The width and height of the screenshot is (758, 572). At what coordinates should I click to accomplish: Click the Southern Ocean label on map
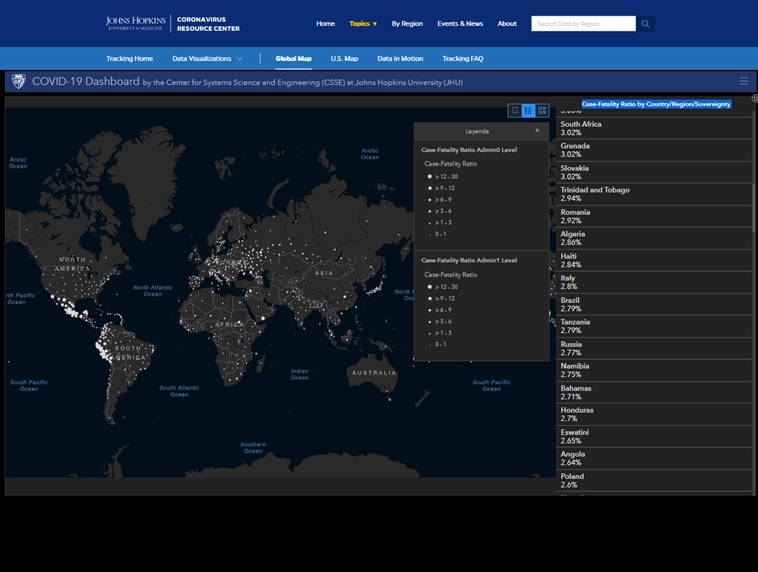(253, 447)
